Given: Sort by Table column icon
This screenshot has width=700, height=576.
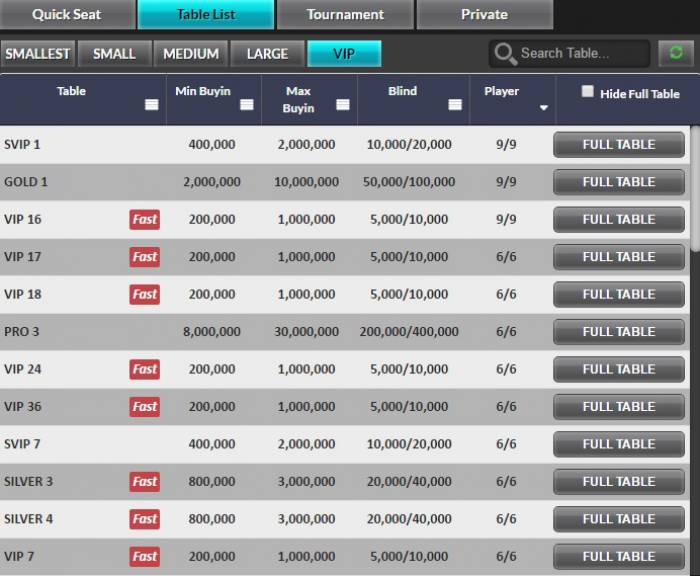Looking at the screenshot, I should (x=152, y=104).
